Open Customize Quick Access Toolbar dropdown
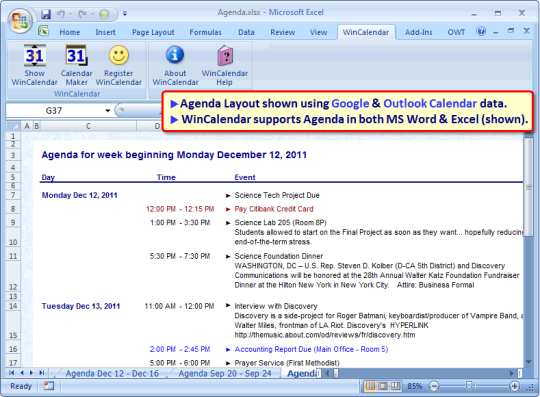Image resolution: width=540 pixels, height=397 pixels. (x=125, y=14)
